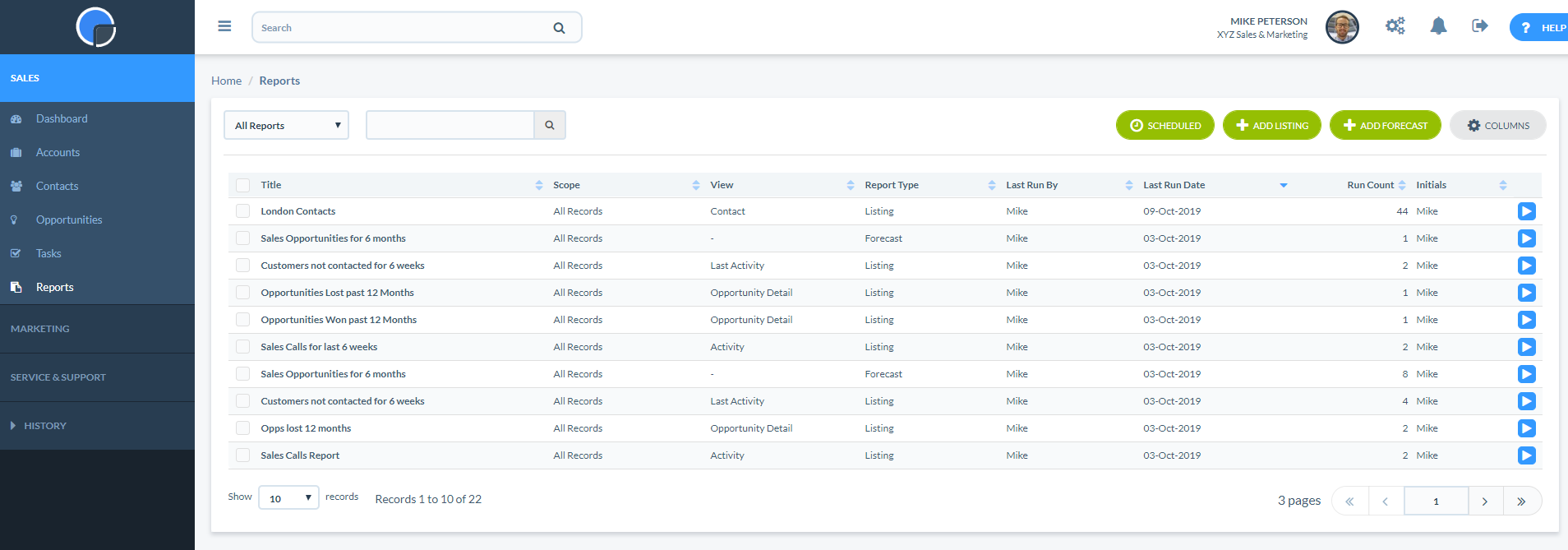Click Mike Peterson's profile avatar
This screenshot has height=550, width=1568.
(1342, 27)
